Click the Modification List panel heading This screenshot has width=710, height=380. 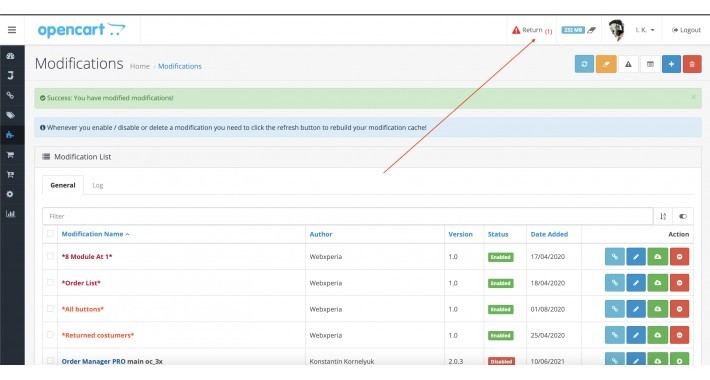(82, 157)
